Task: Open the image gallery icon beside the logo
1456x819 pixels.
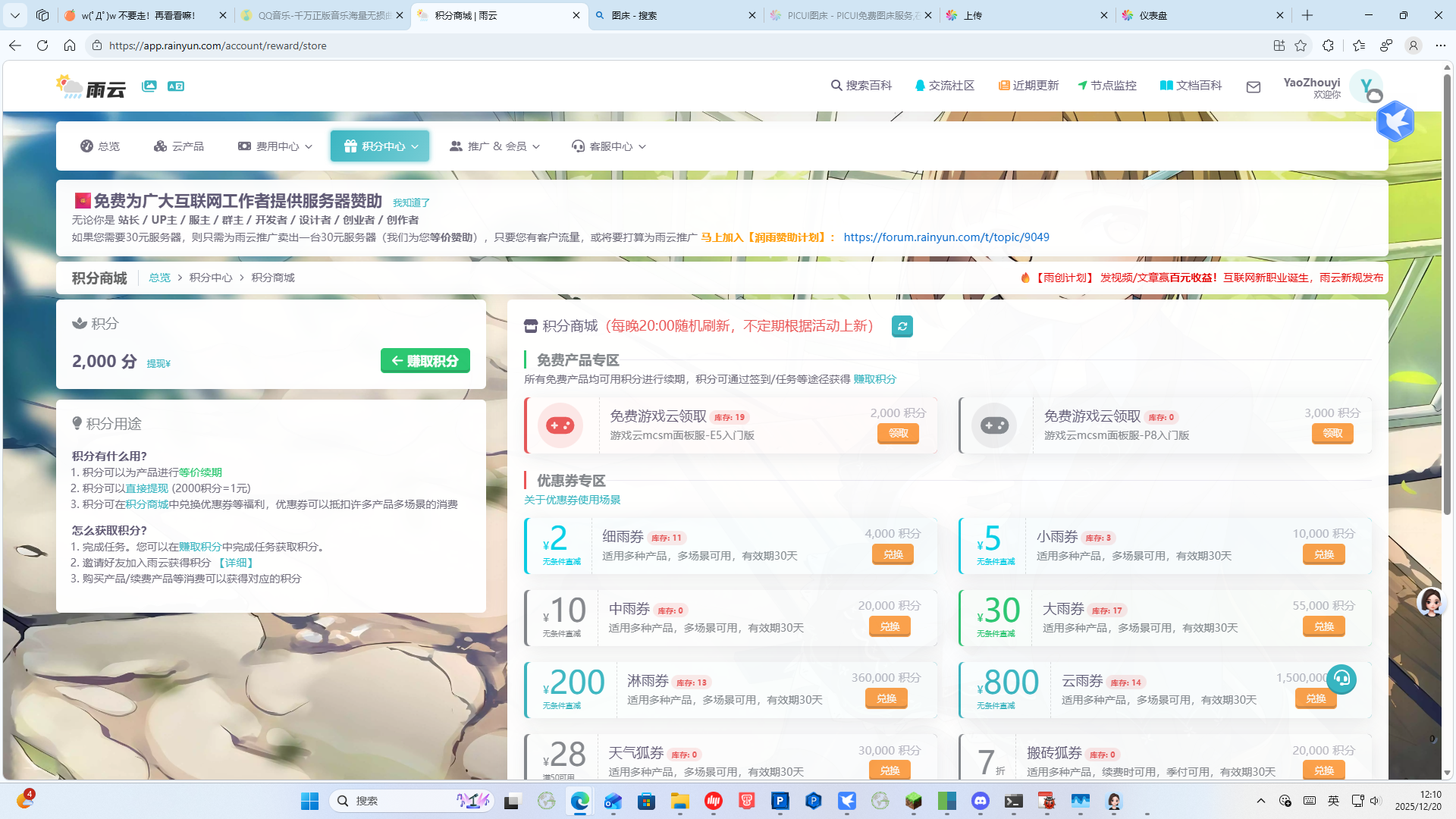Action: (x=149, y=86)
